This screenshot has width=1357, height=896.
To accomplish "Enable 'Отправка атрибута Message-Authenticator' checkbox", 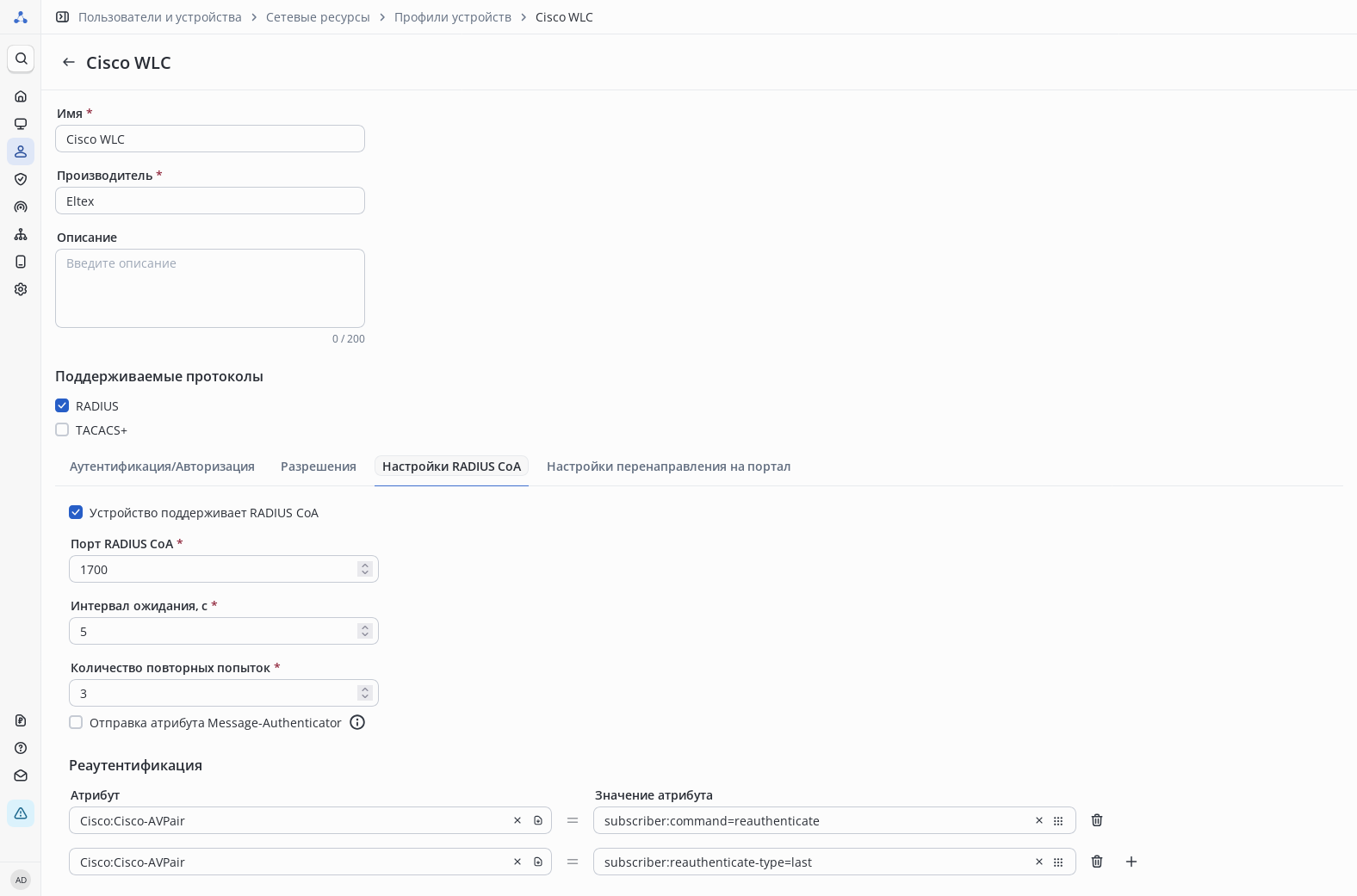I will (76, 722).
